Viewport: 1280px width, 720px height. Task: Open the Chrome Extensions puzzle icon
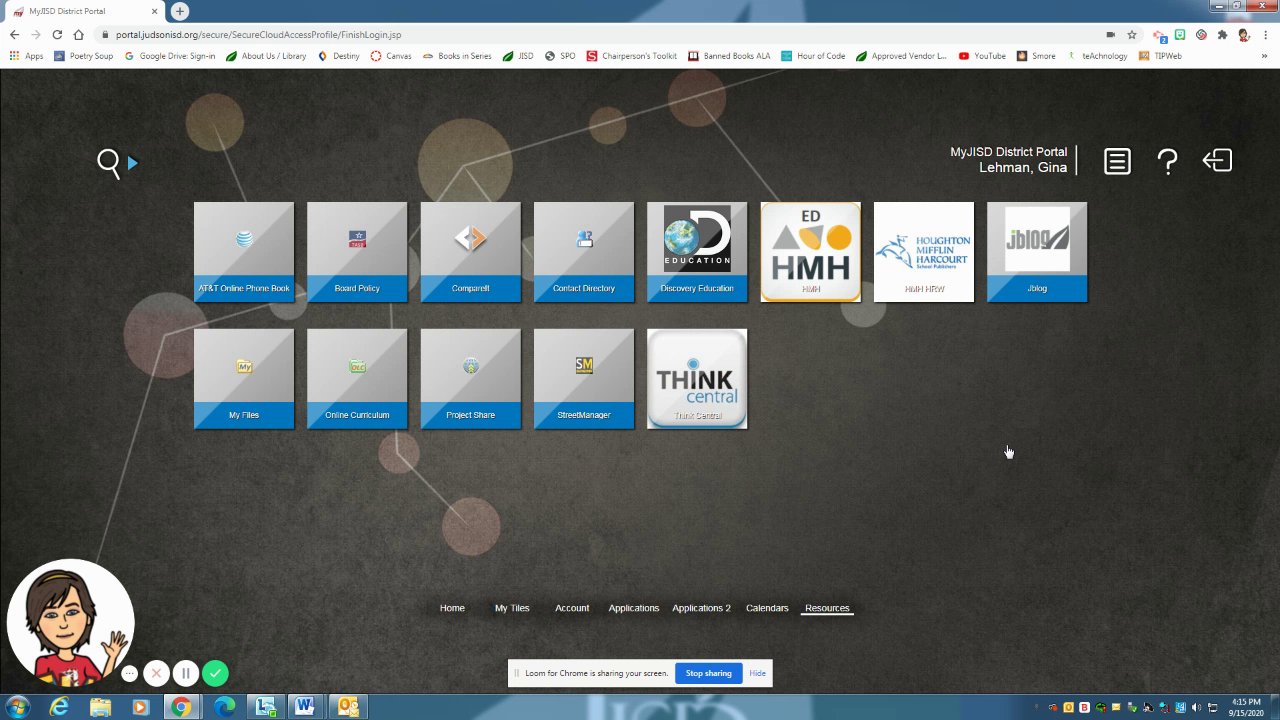[x=1222, y=35]
